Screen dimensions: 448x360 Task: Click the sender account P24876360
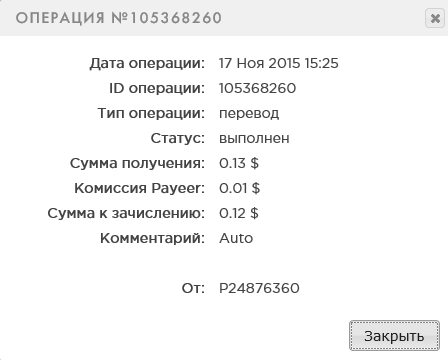(259, 288)
